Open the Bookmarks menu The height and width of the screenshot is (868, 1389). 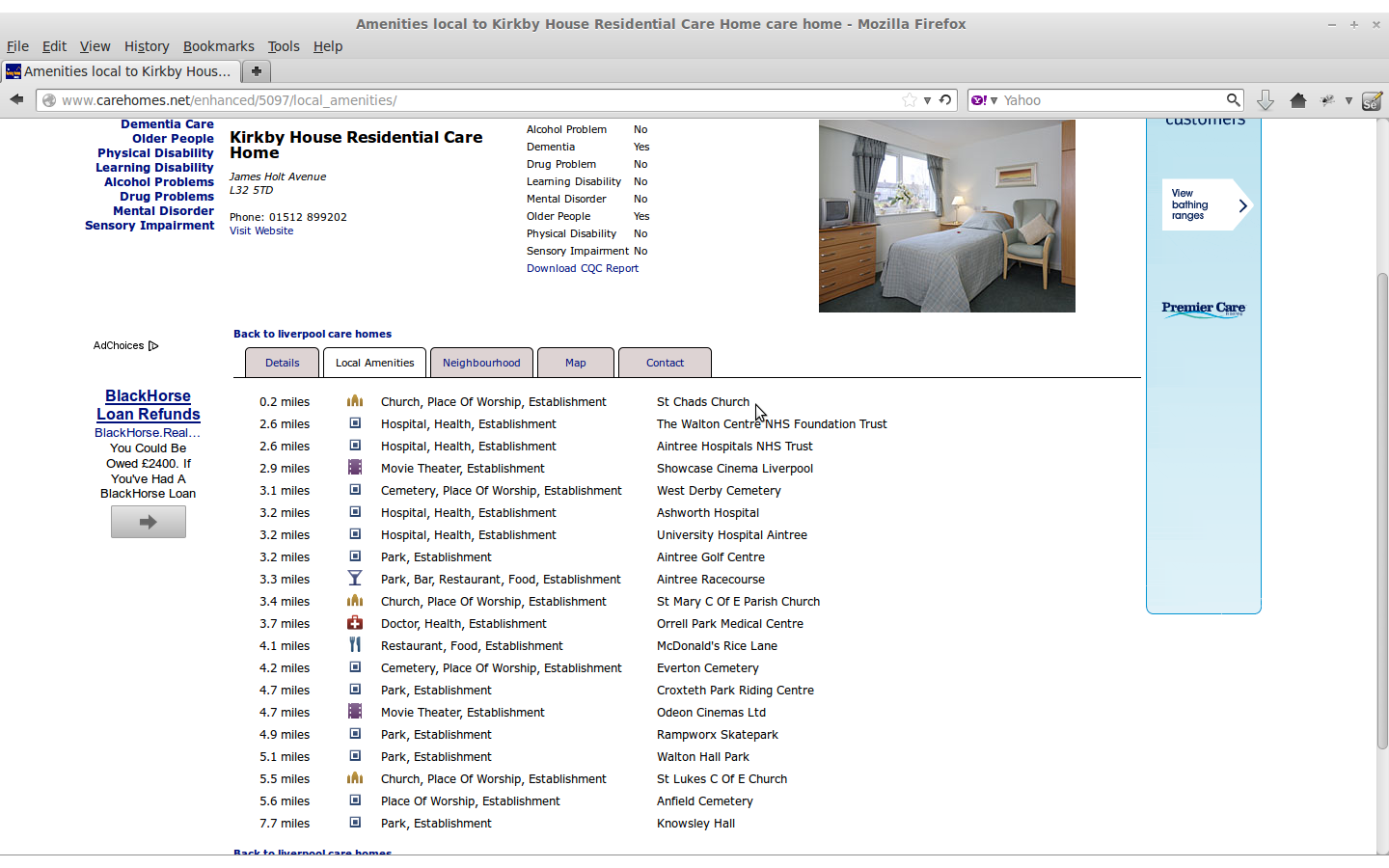pos(219,45)
